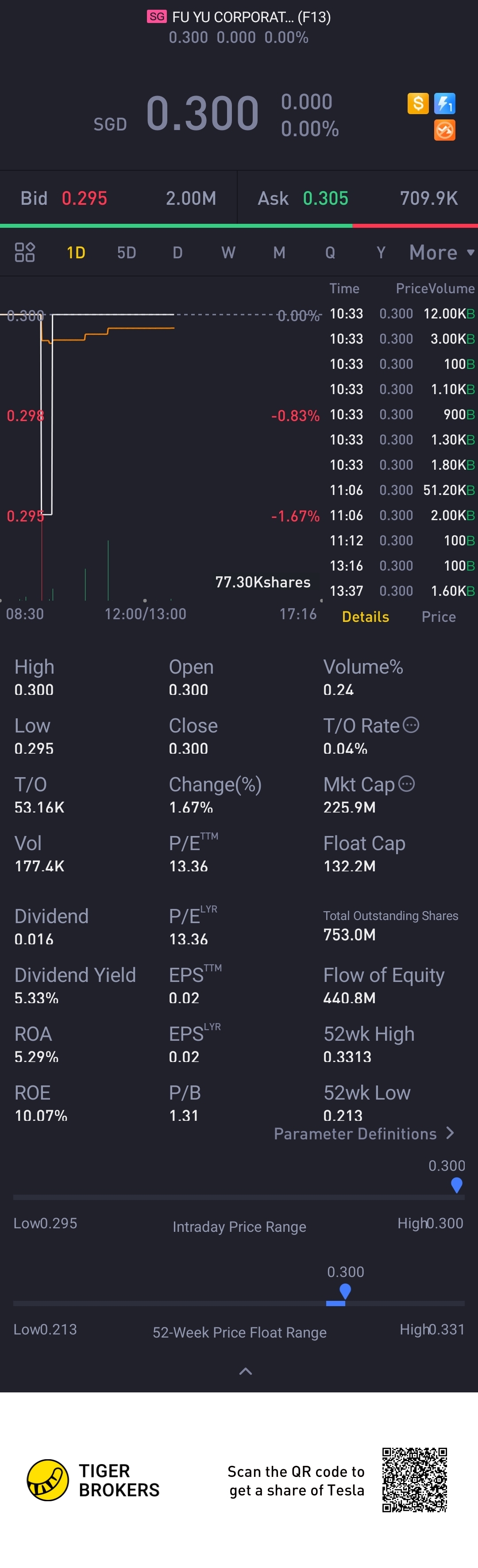This screenshot has width=478, height=1568.
Task: Switch chart to 5D period
Action: click(127, 253)
